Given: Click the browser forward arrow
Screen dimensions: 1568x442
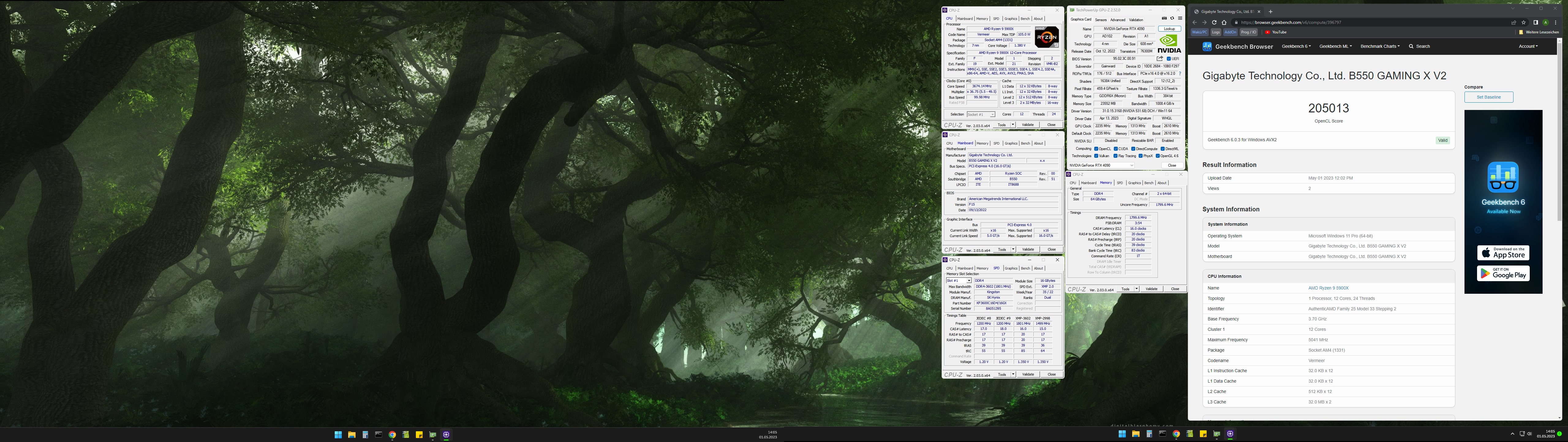Looking at the screenshot, I should click(x=1204, y=23).
